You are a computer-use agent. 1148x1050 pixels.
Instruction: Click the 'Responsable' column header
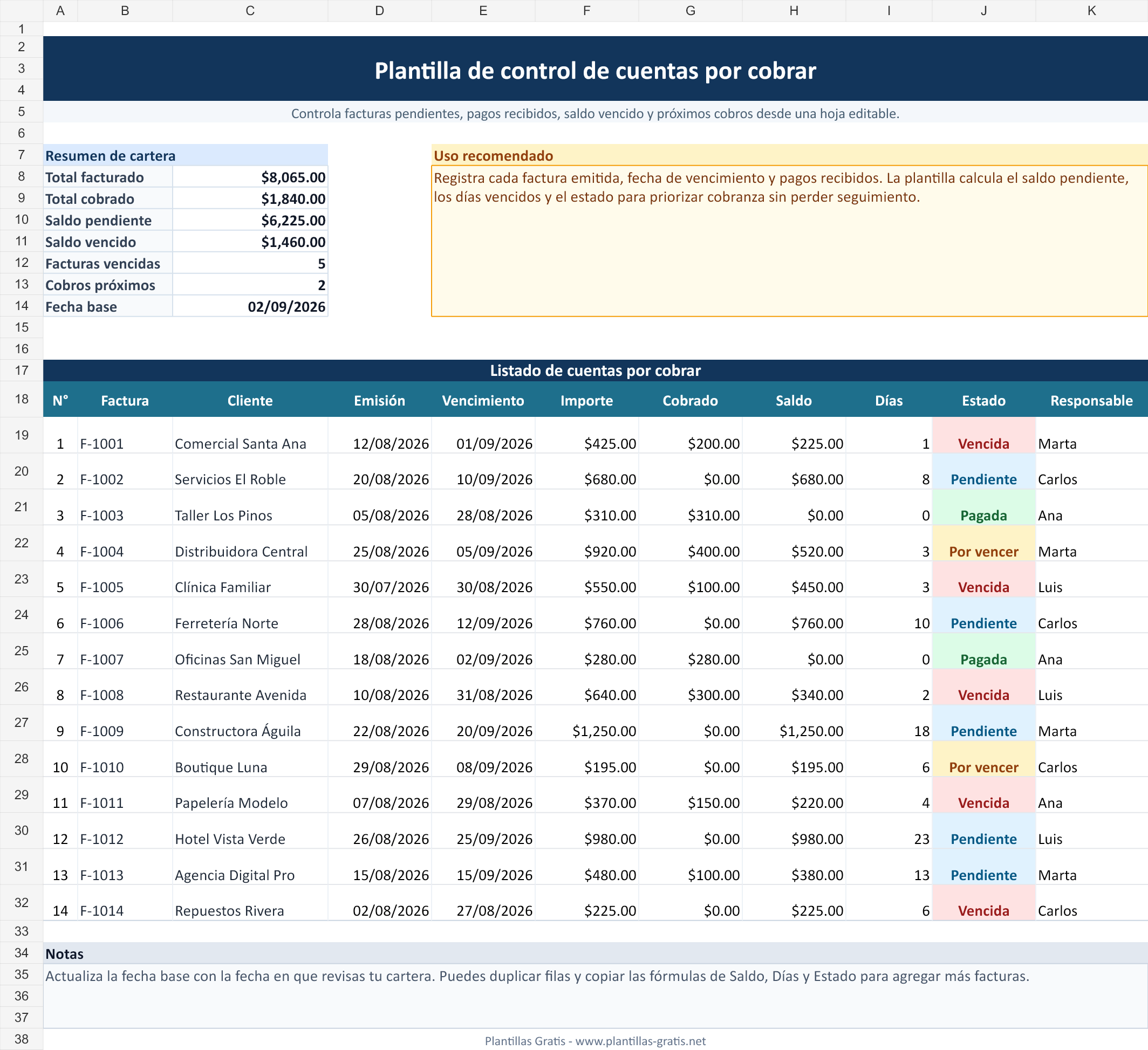pyautogui.click(x=1092, y=400)
